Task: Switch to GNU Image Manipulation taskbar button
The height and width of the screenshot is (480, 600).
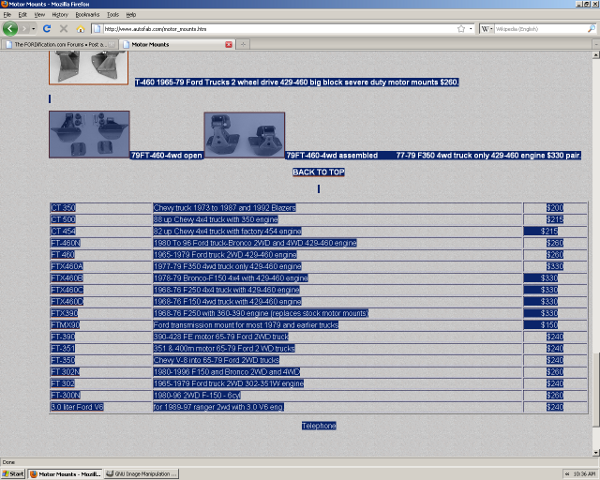Action: [x=141, y=474]
